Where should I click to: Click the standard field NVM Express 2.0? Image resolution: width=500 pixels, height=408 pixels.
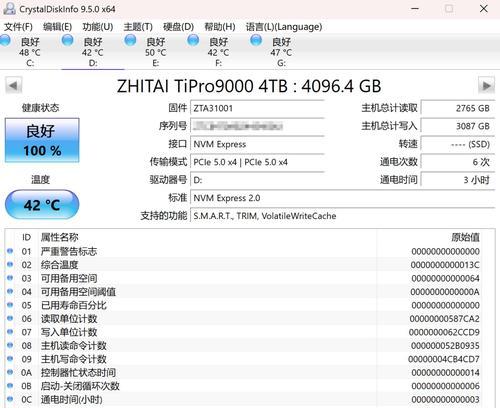click(x=343, y=198)
